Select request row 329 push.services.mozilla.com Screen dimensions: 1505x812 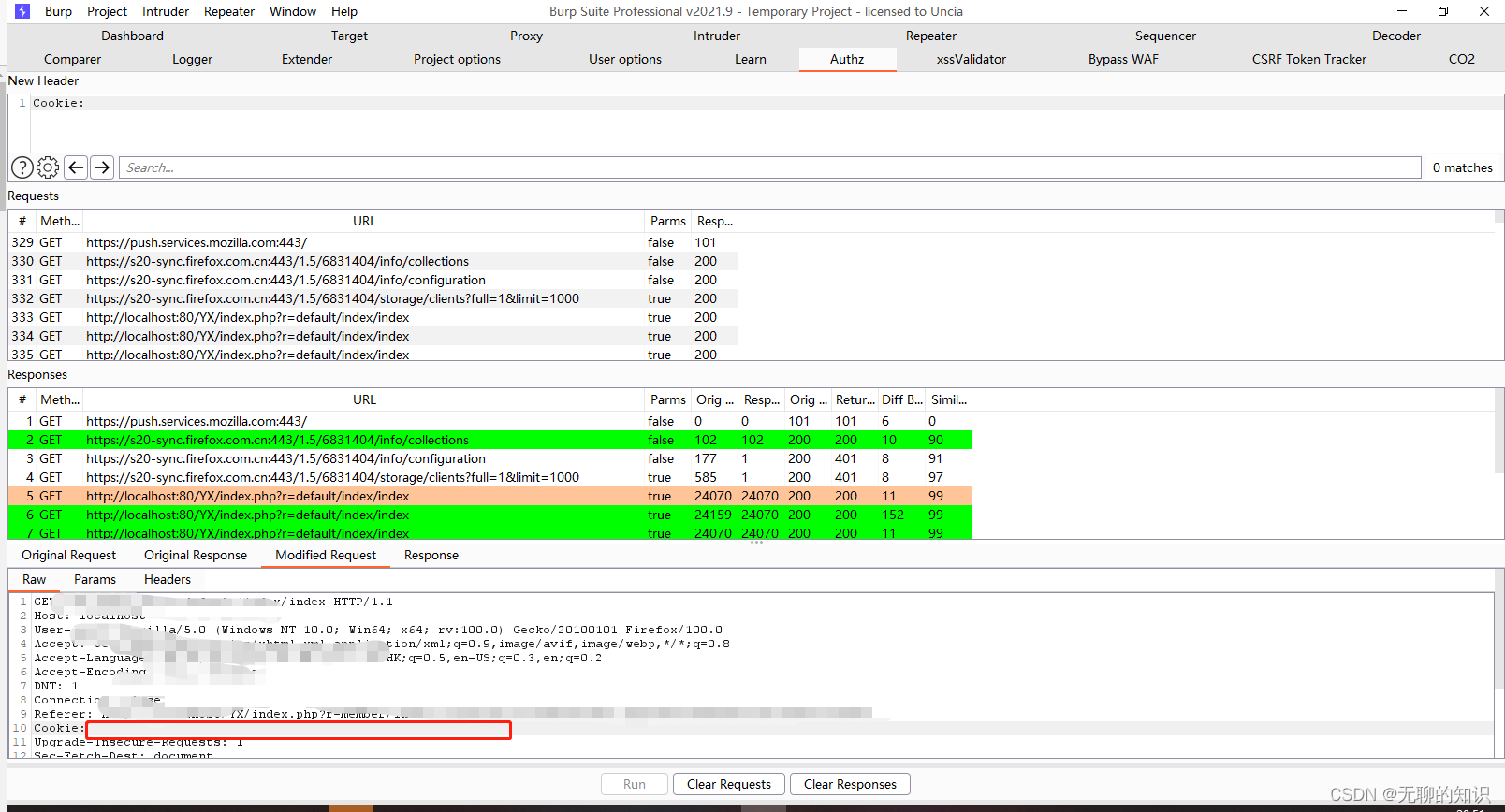pyautogui.click(x=373, y=242)
